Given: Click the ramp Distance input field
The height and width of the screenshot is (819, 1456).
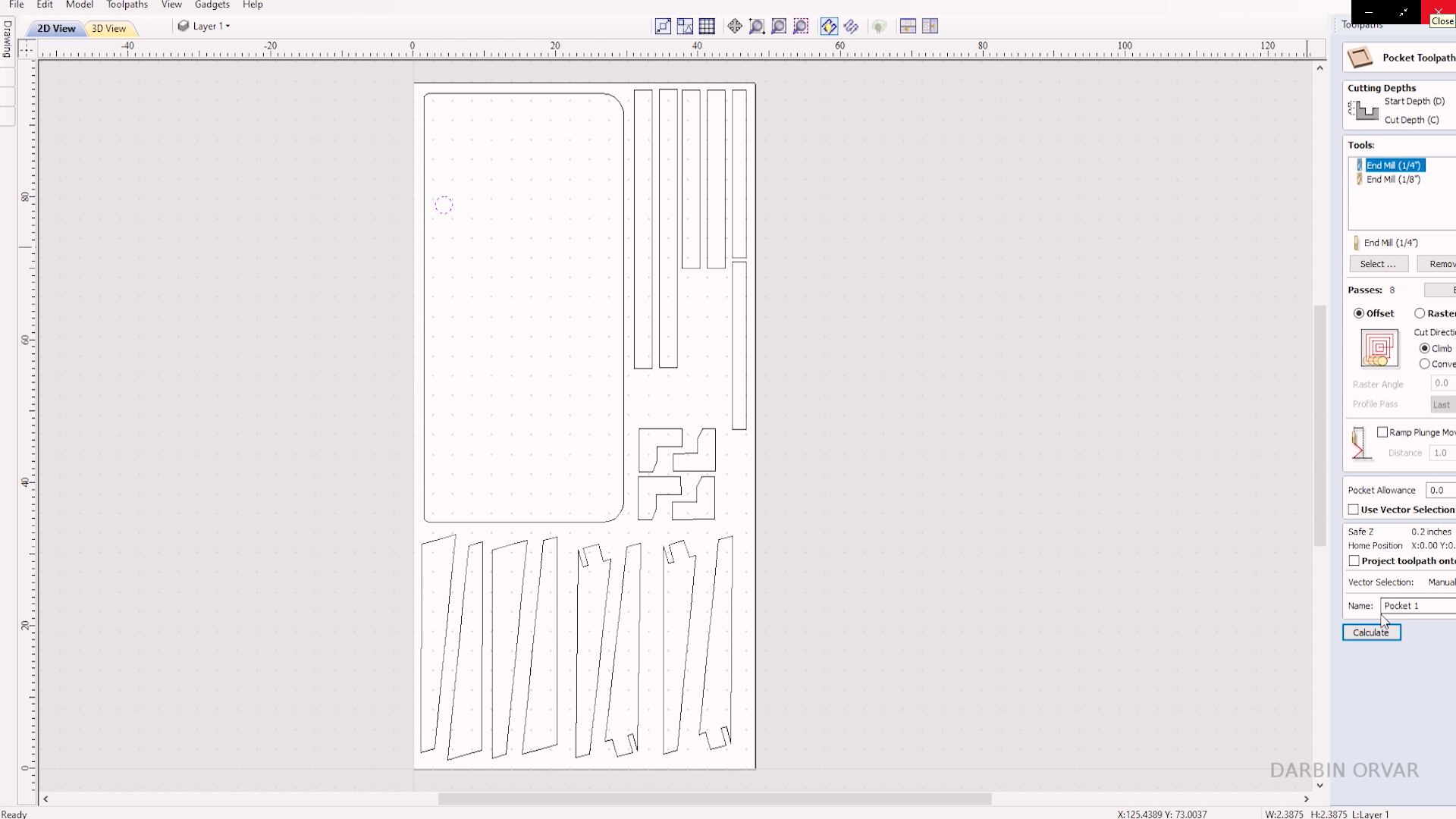Looking at the screenshot, I should (1442, 453).
